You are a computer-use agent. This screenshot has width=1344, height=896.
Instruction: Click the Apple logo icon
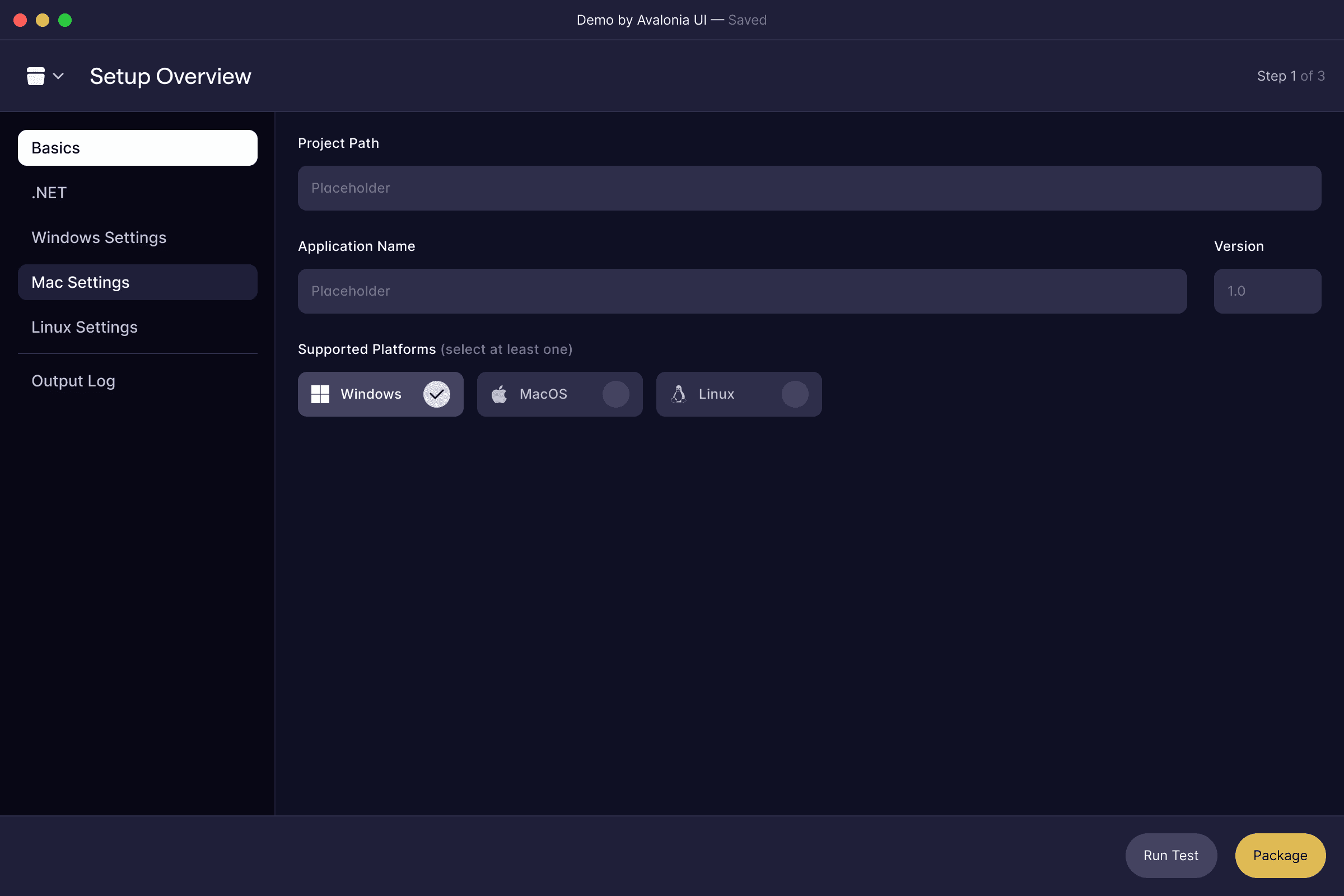click(500, 394)
